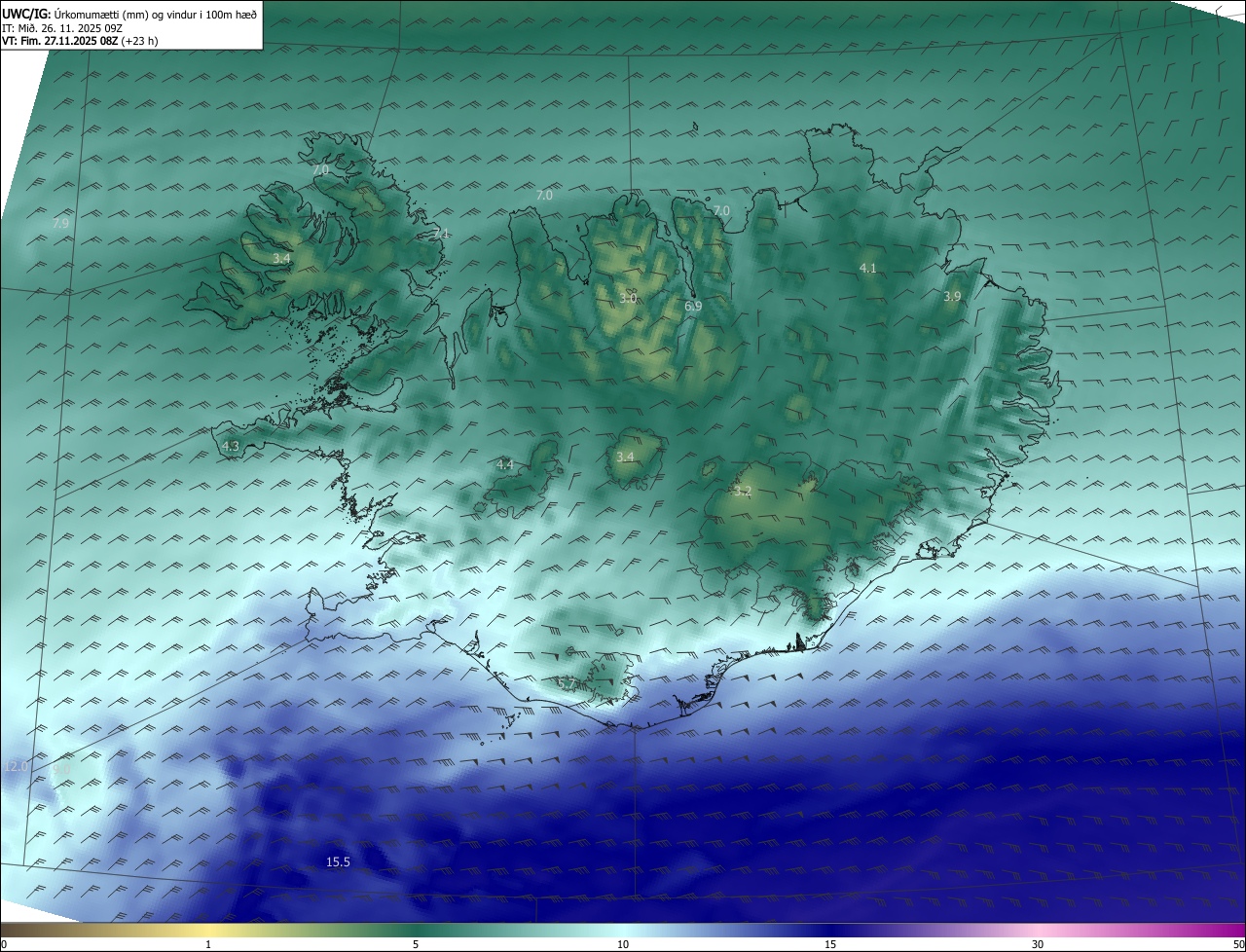The width and height of the screenshot is (1246, 952).
Task: Click the color scale tick label 0
Action: tap(4, 944)
